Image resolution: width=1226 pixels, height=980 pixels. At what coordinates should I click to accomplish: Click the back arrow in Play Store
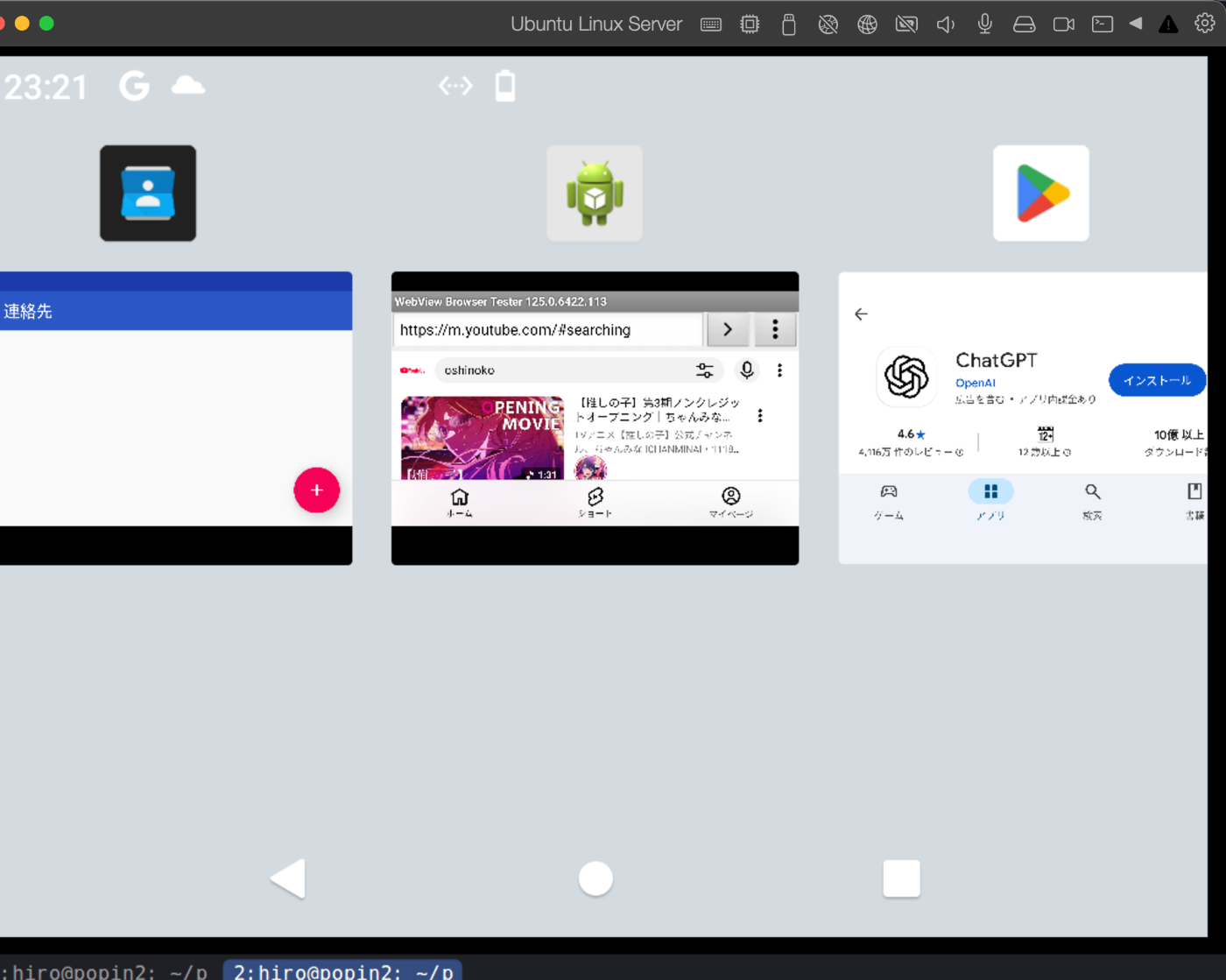861,314
